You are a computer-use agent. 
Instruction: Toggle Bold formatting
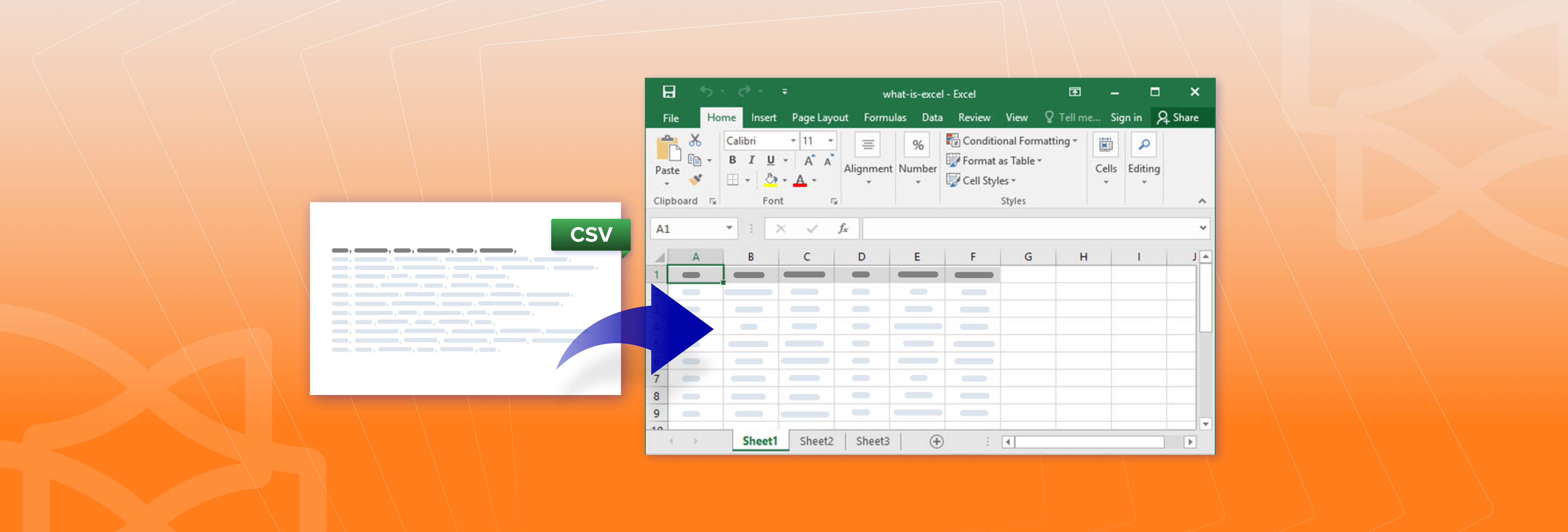732,160
